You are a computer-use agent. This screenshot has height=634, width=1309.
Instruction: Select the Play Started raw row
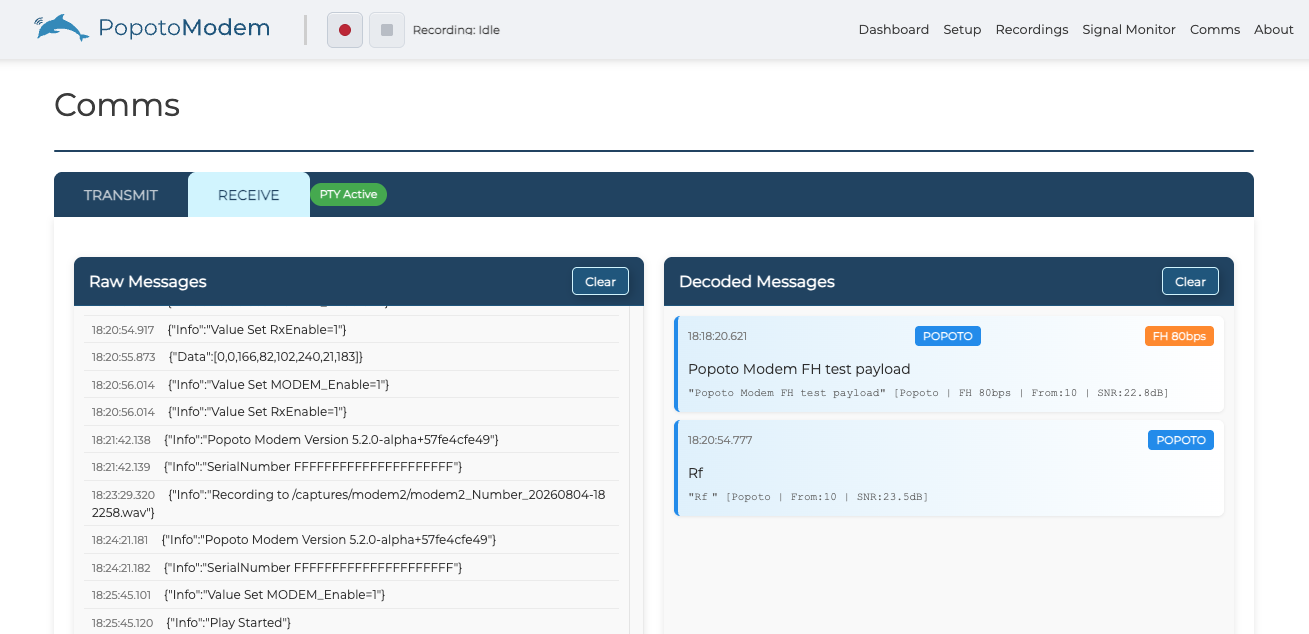tap(352, 622)
